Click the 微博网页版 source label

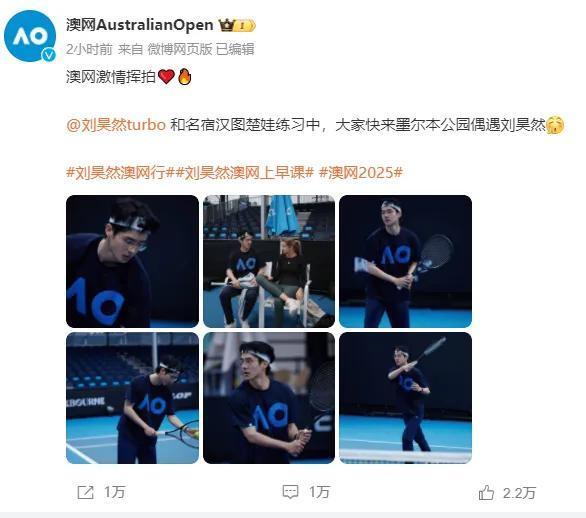[x=180, y=49]
